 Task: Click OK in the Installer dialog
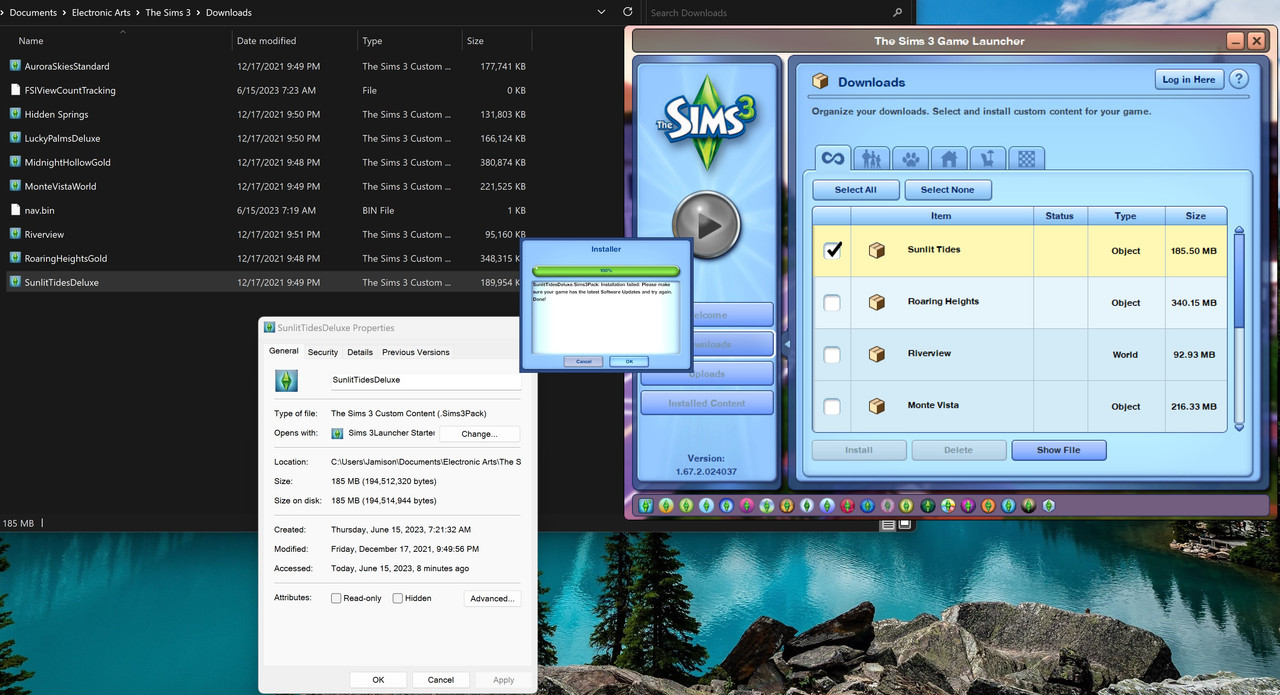(629, 361)
